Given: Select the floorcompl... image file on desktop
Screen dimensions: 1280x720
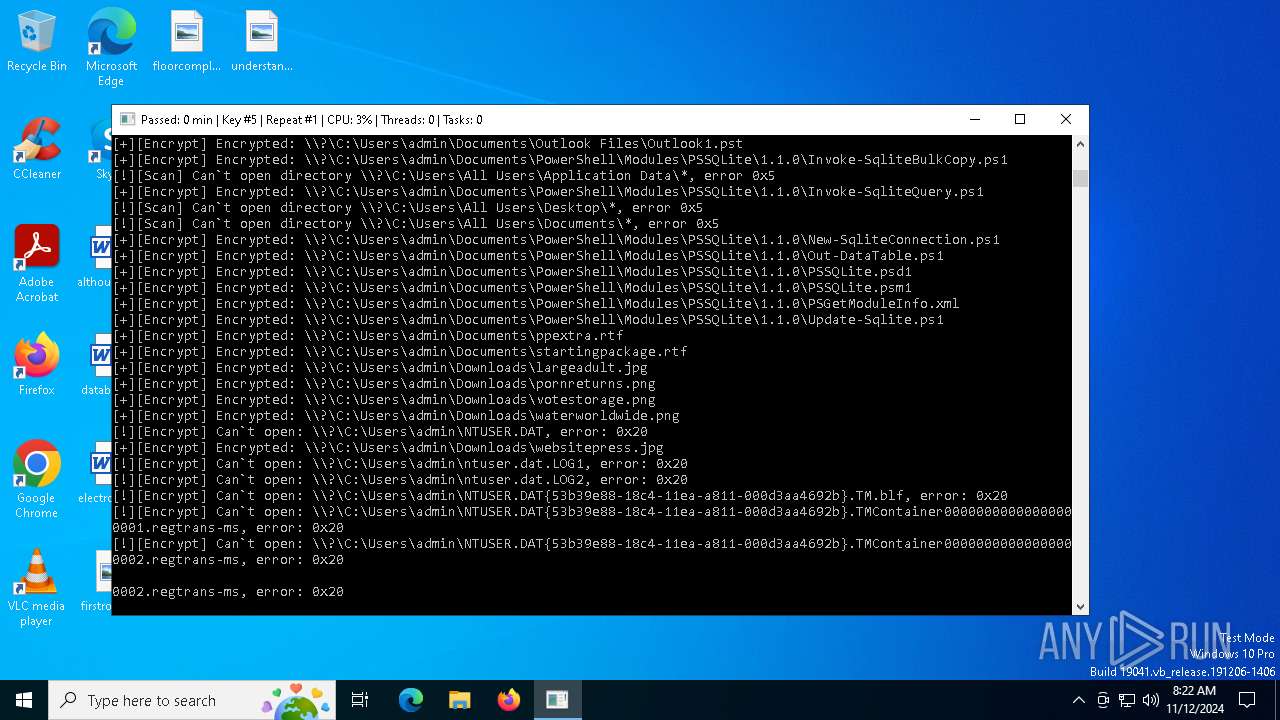Looking at the screenshot, I should (186, 42).
